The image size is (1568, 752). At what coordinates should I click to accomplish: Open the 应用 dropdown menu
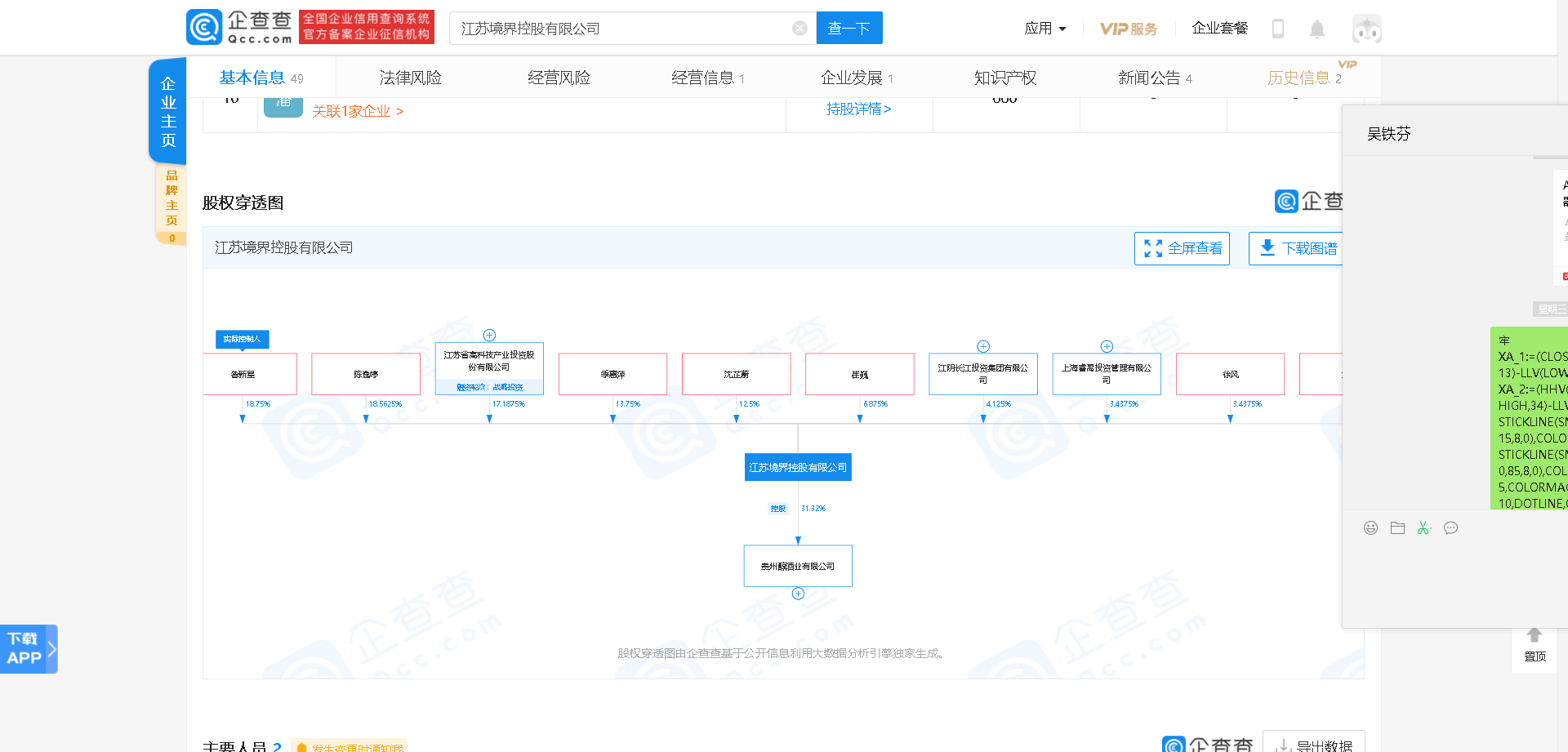click(x=1045, y=29)
